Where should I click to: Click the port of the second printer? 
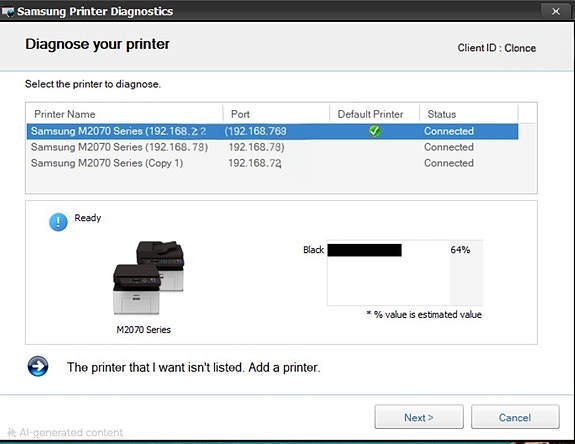pos(256,147)
